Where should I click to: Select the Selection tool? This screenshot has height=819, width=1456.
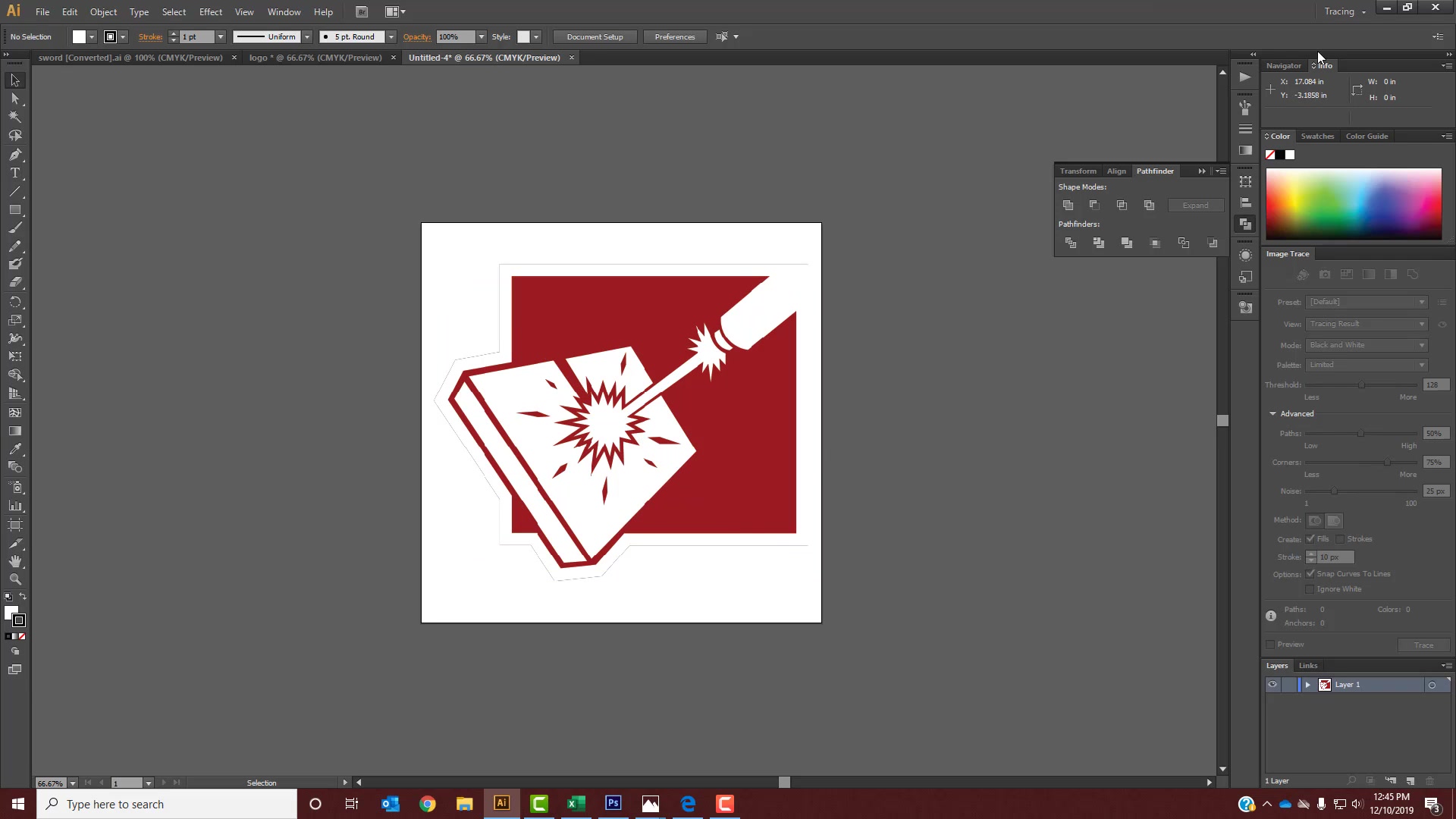15,80
